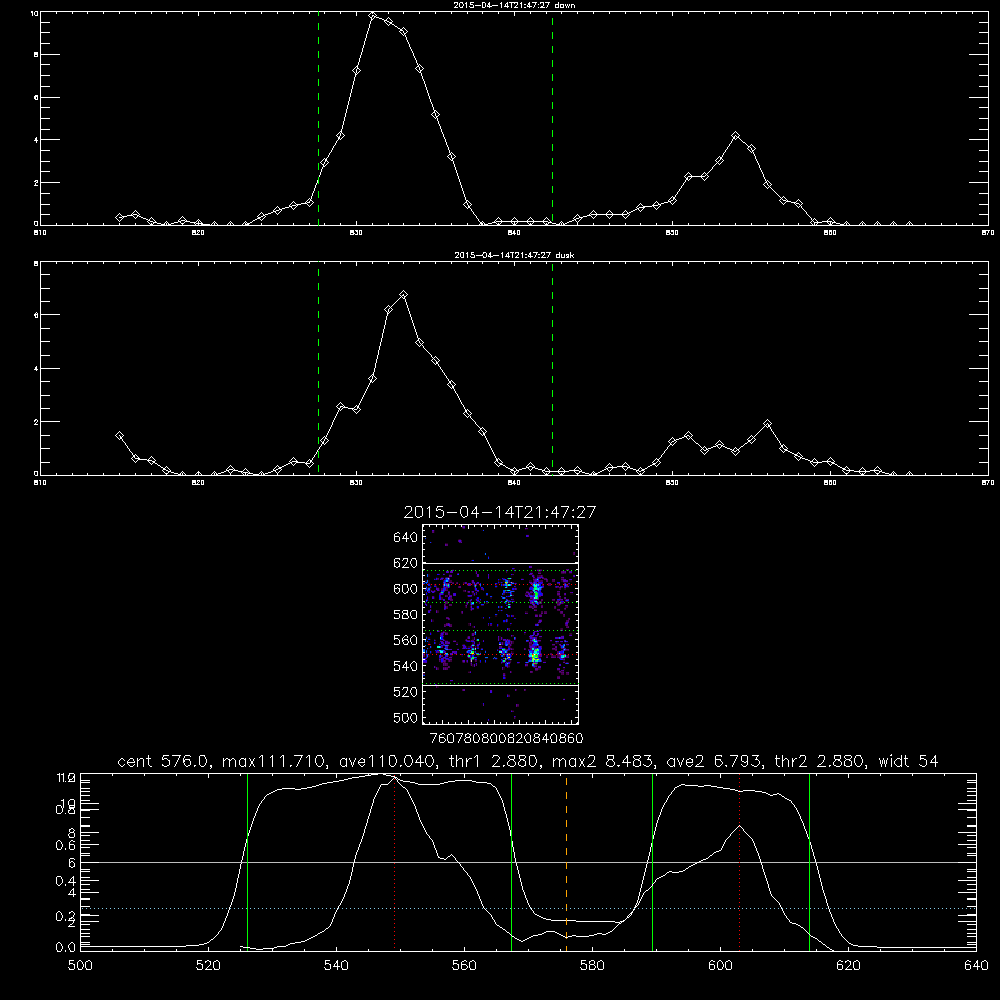Click the left red dotted peak line near 549
The image size is (1000, 1000).
[x=395, y=861]
